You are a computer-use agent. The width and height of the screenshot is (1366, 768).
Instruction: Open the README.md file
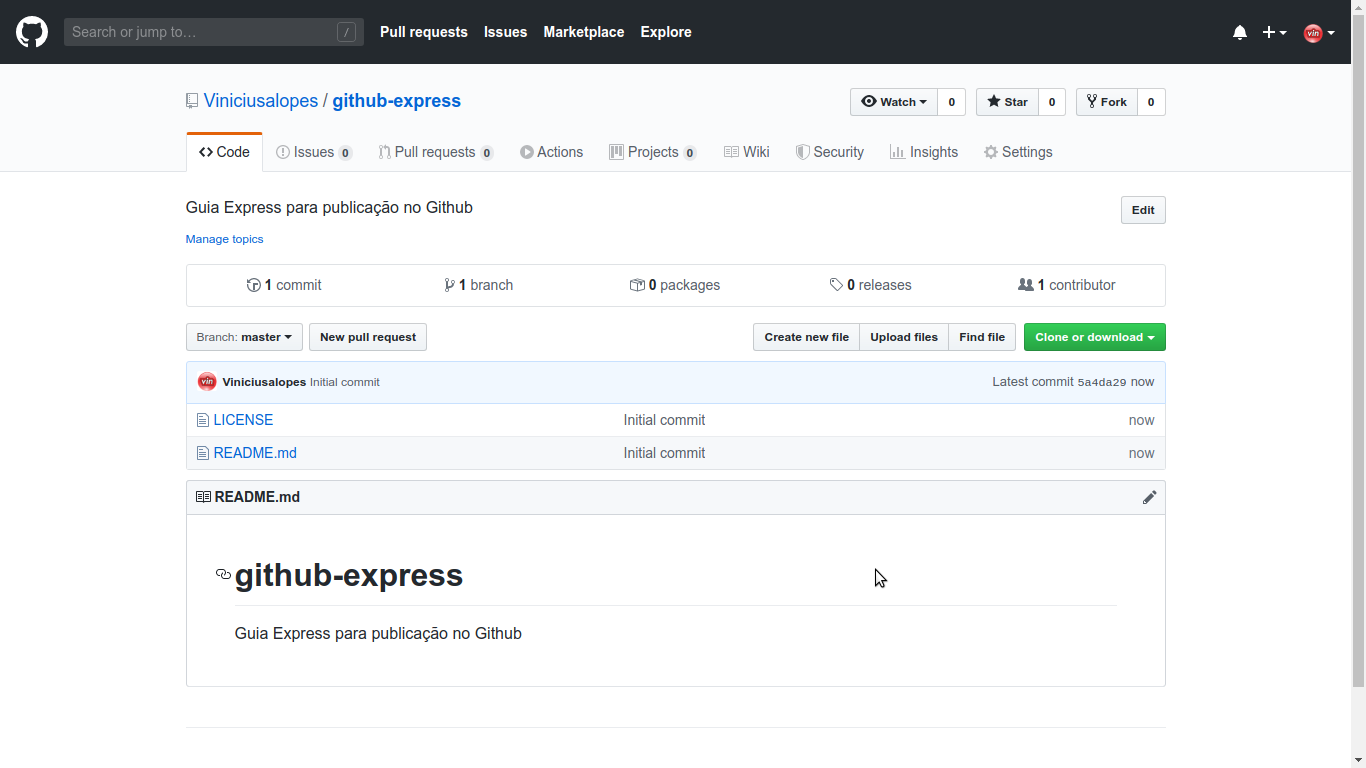click(255, 453)
